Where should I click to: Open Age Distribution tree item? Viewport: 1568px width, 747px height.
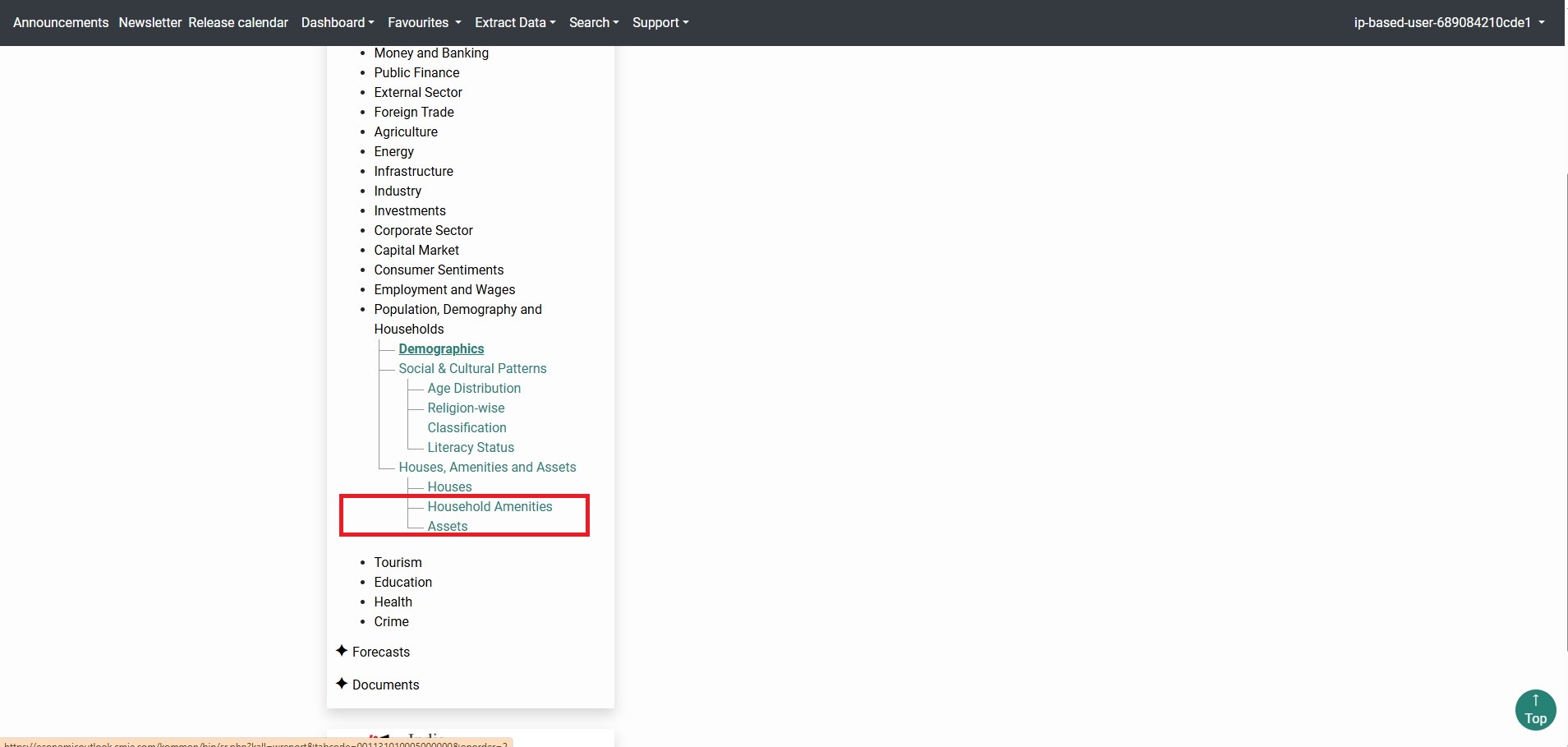tap(474, 389)
